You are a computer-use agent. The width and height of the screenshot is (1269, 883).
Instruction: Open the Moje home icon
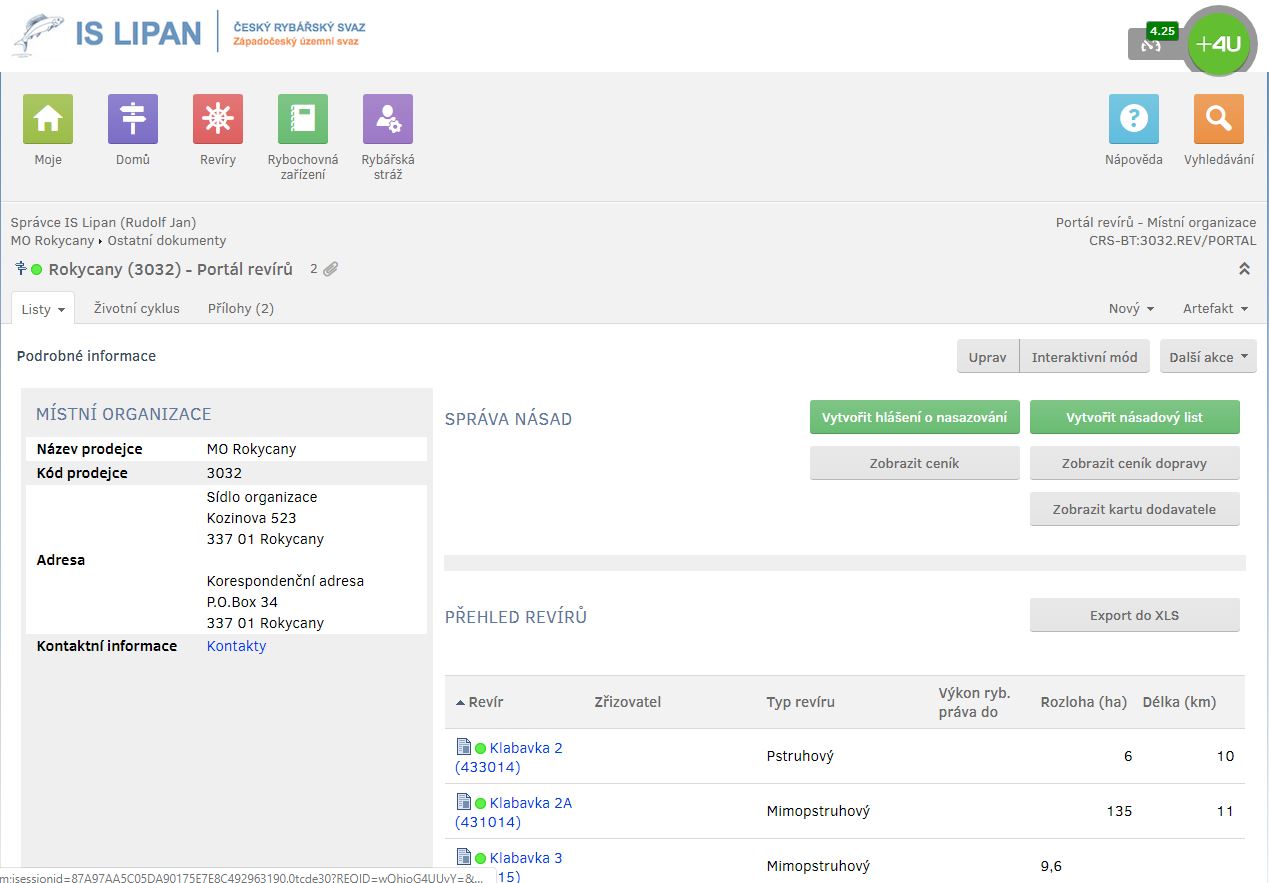(x=48, y=119)
